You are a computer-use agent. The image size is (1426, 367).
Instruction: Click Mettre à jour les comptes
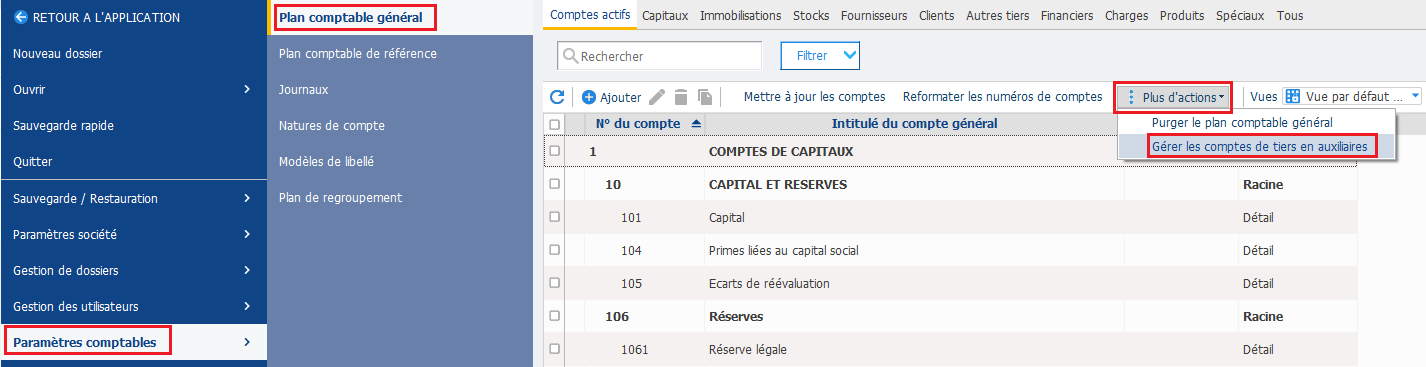click(x=814, y=97)
